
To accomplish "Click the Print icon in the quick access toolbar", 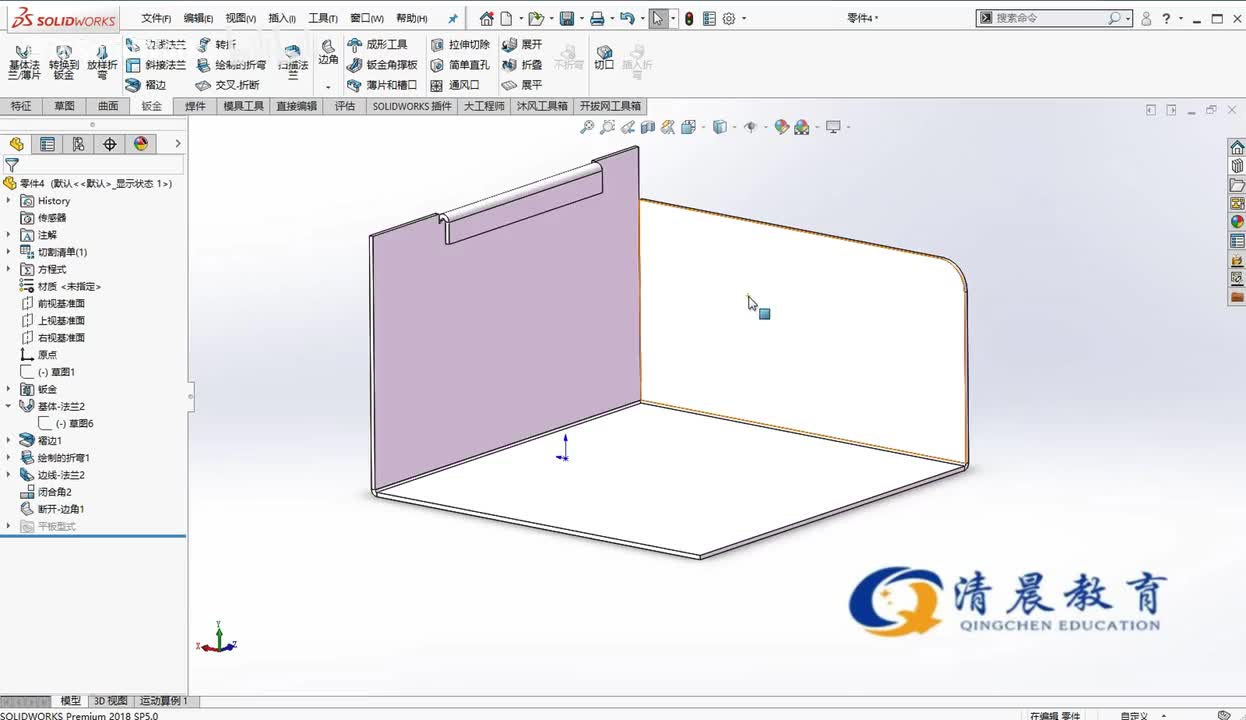I will 597,18.
